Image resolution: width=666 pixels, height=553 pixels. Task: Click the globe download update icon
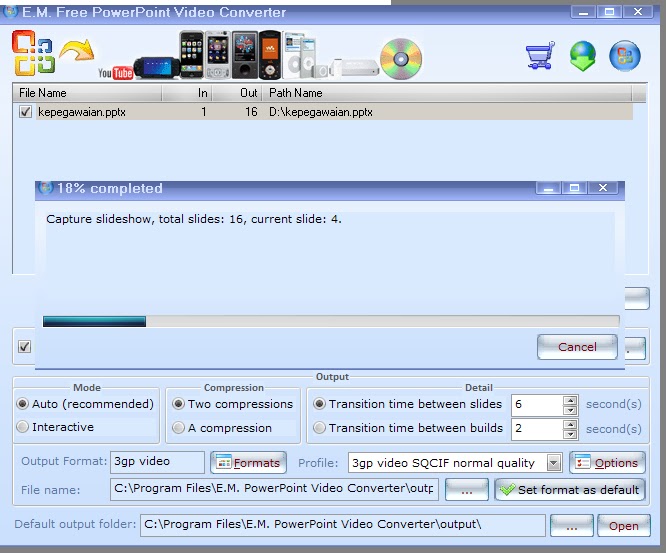(583, 56)
